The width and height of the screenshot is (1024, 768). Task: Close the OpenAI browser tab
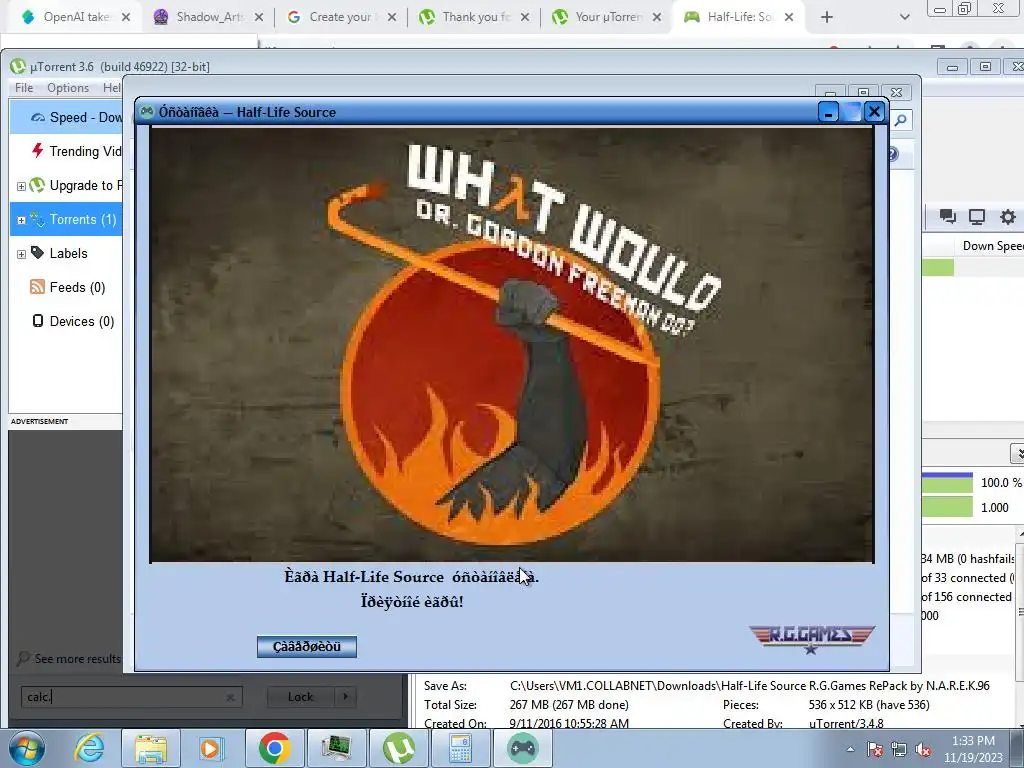pos(126,18)
